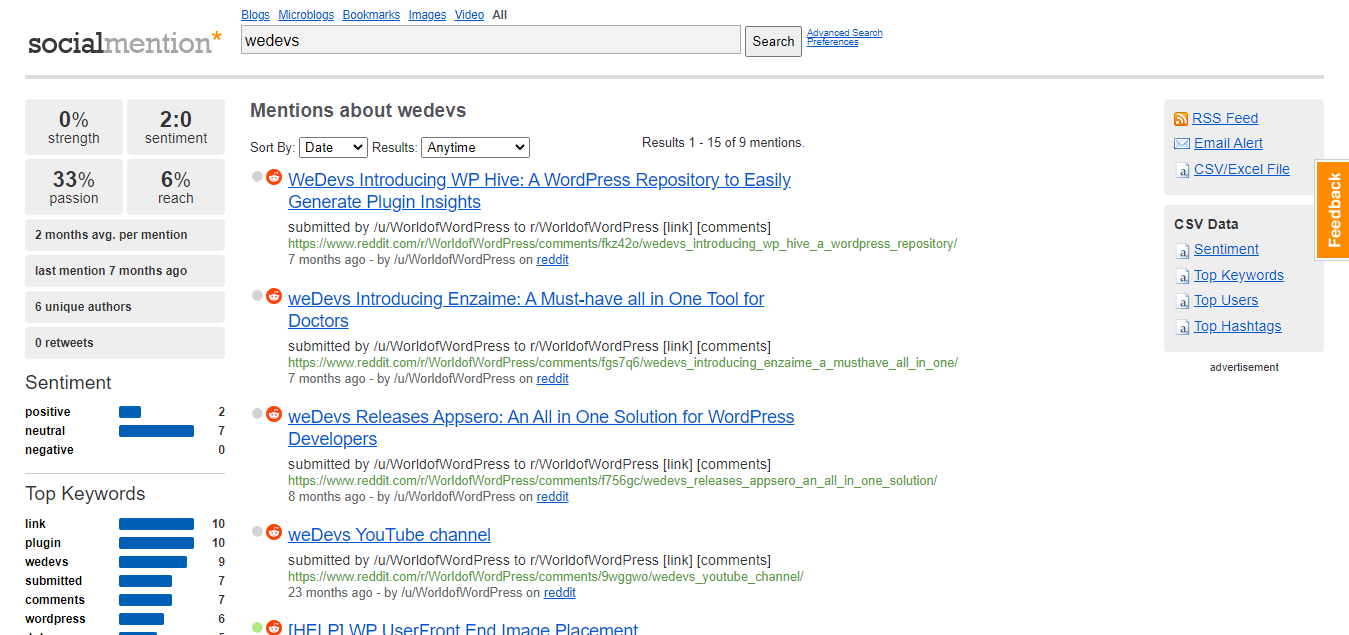This screenshot has height=635, width=1349.
Task: Open the Sentiment CSV data link
Action: point(1226,250)
